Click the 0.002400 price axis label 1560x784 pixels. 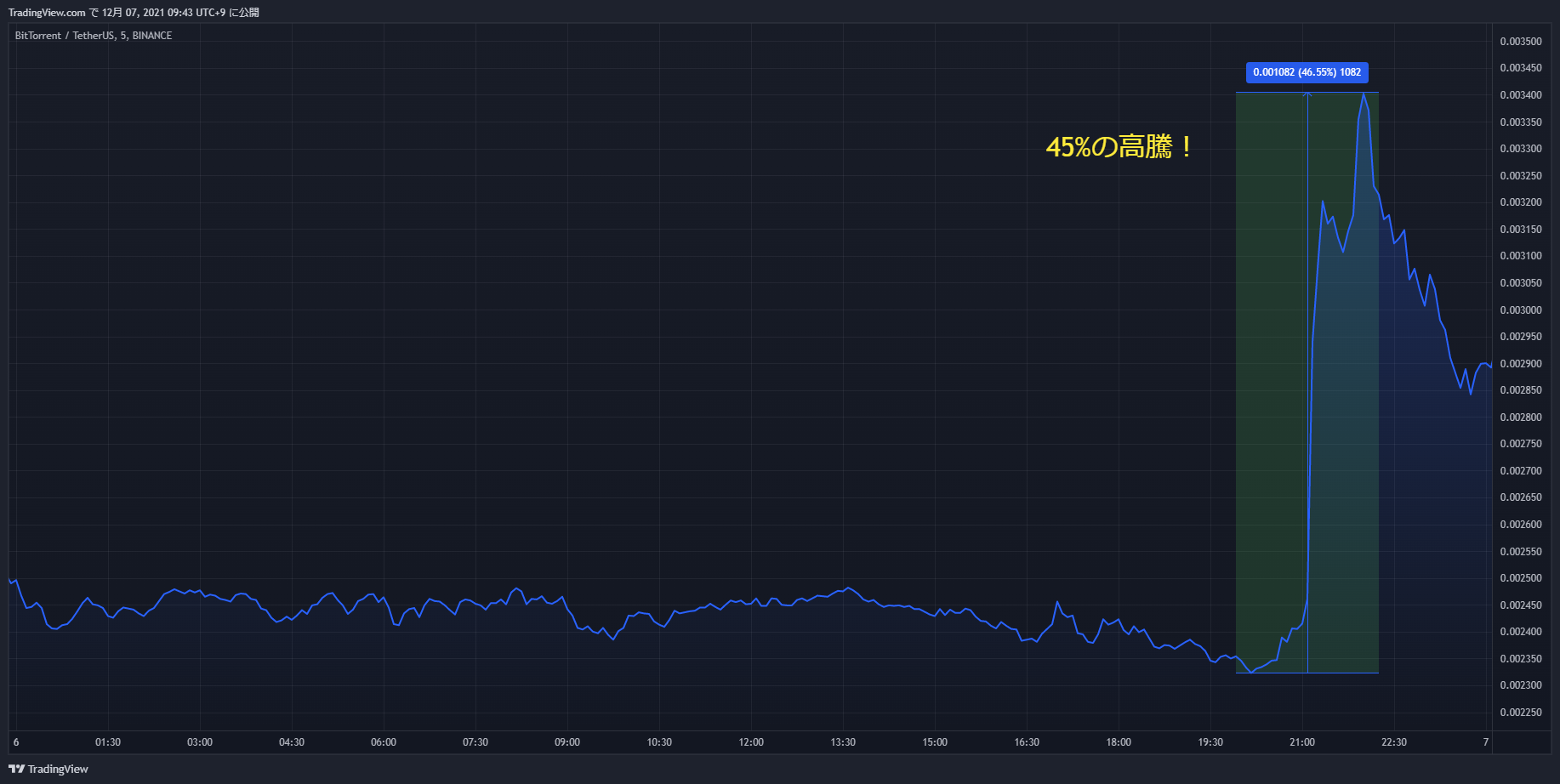1521,632
